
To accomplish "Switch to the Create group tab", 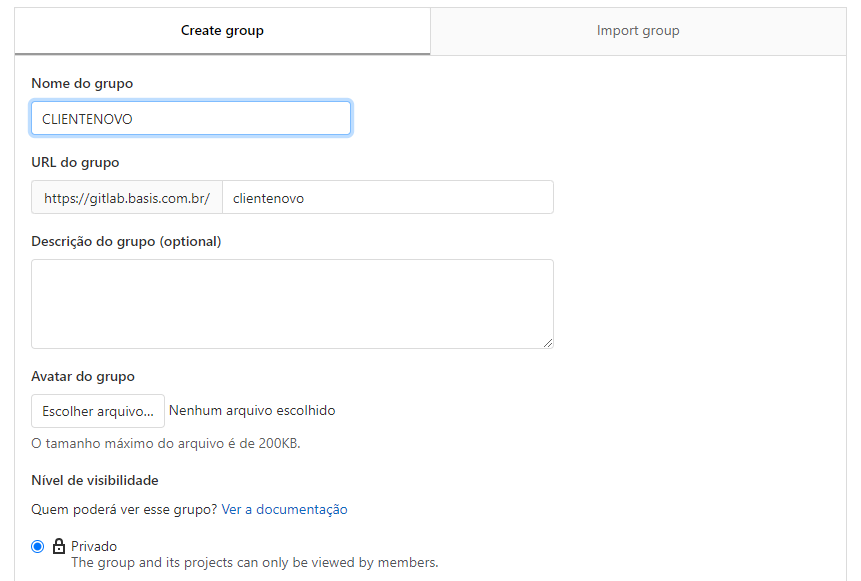I will click(222, 31).
